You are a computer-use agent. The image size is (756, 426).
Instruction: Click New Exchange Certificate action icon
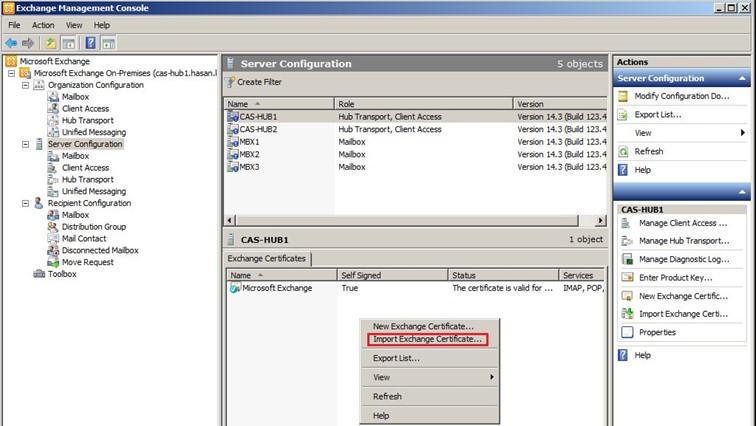pos(627,296)
